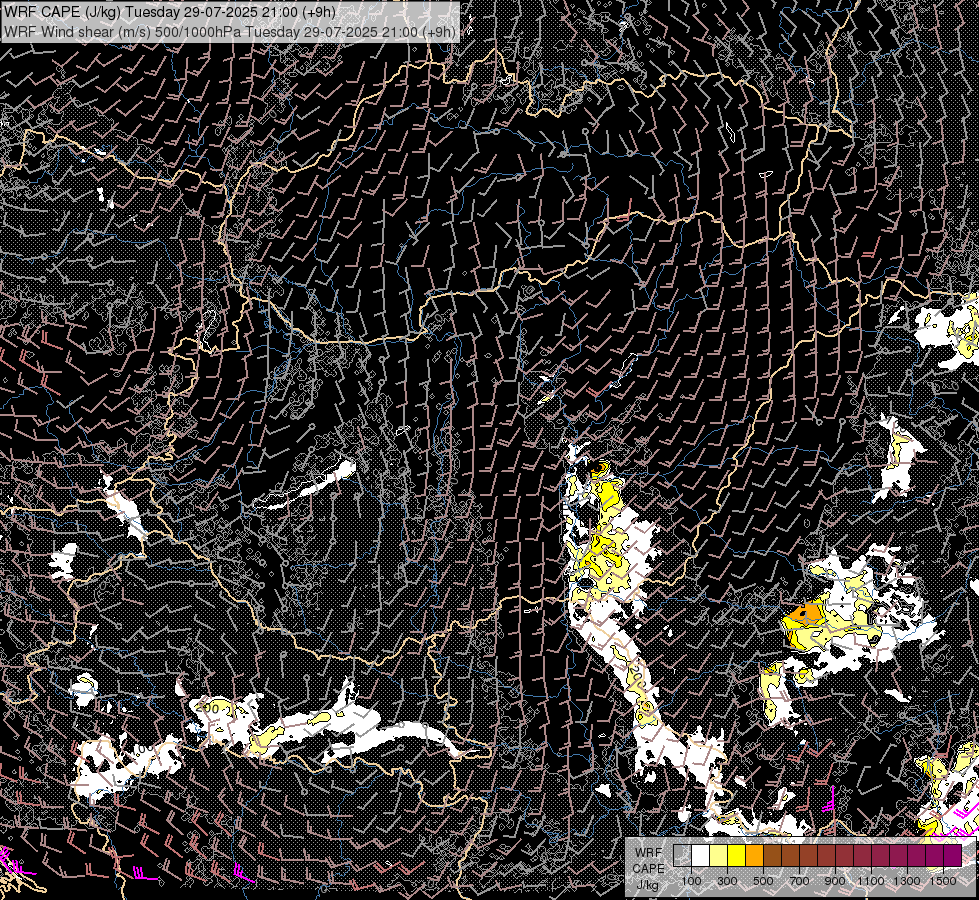Screen dimensions: 979x900
Task: Click the legend value 100
Action: (x=691, y=881)
